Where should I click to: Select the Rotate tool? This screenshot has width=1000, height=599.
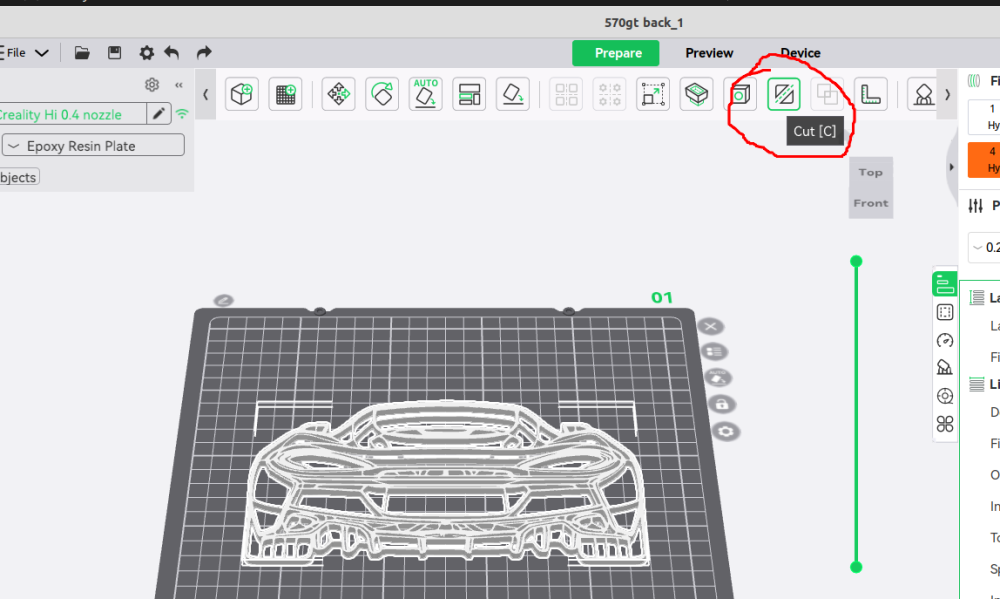(381, 94)
